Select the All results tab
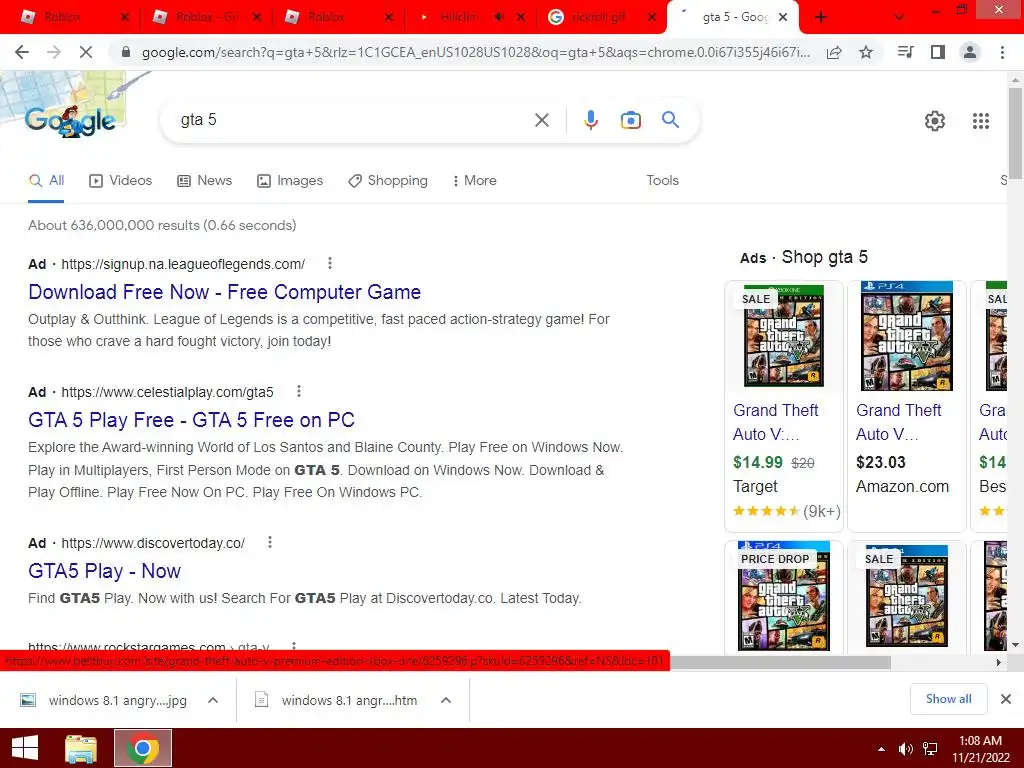 point(46,180)
